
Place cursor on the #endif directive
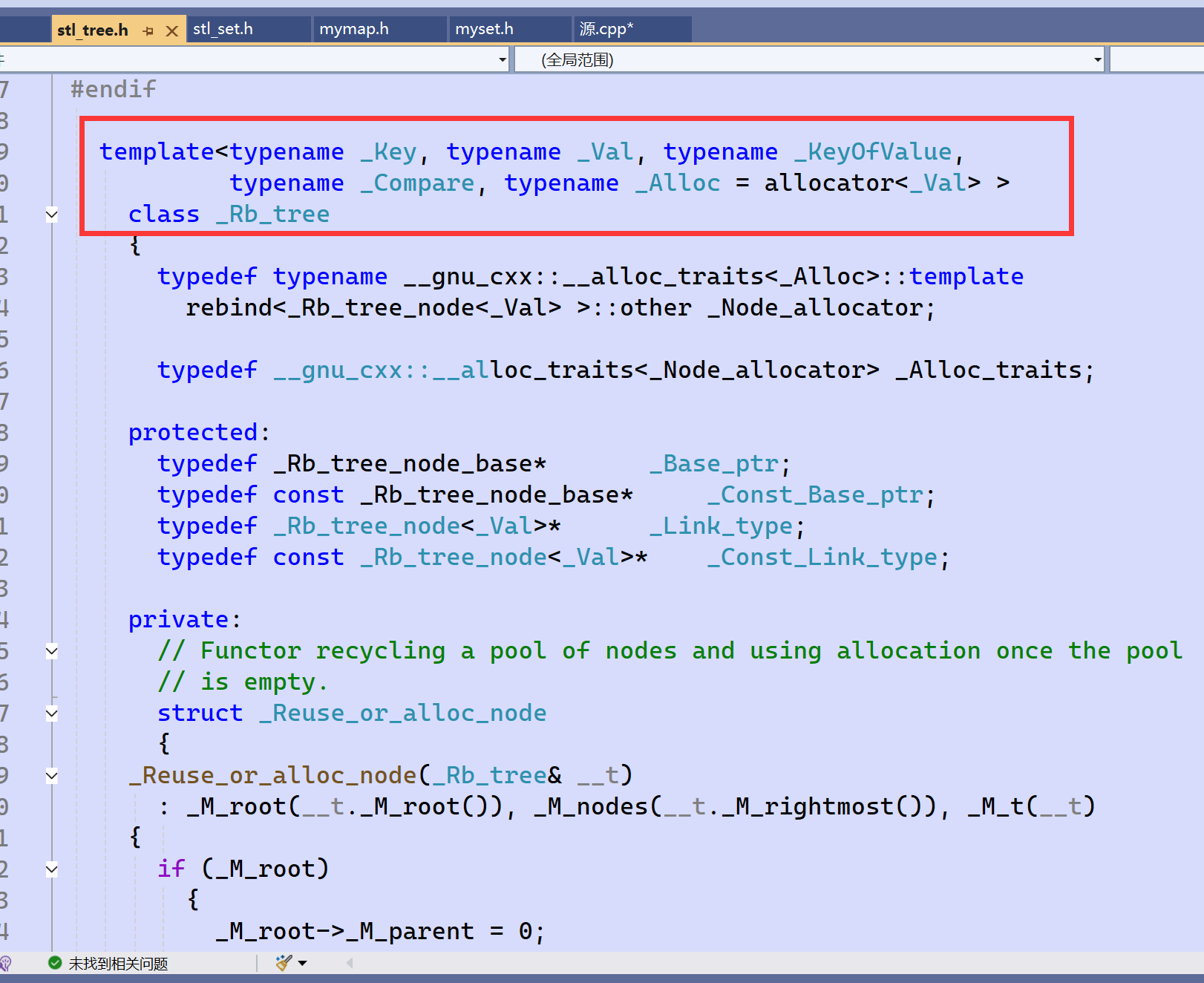114,89
